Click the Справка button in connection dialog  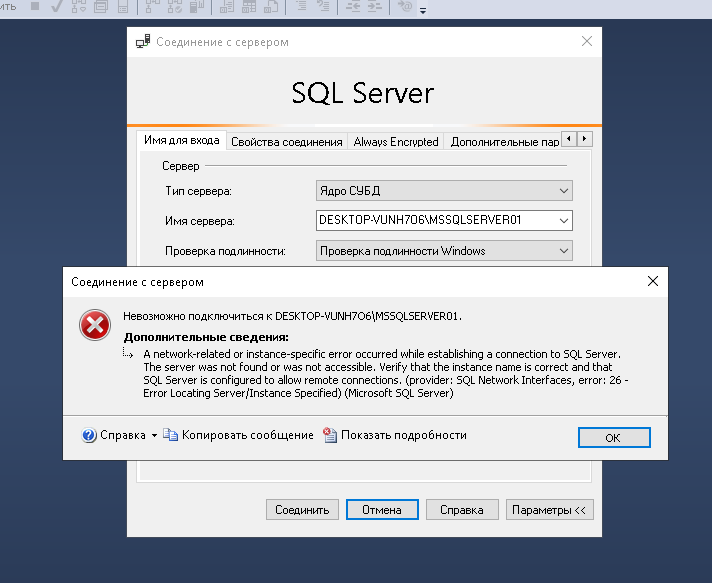click(462, 510)
